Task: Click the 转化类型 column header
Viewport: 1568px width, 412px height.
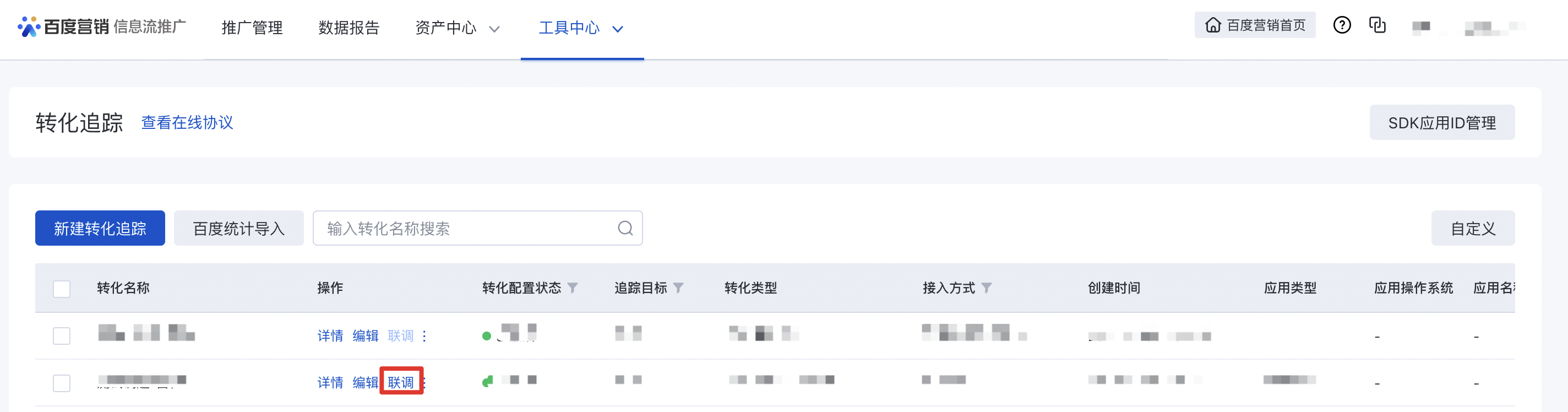Action: click(750, 288)
